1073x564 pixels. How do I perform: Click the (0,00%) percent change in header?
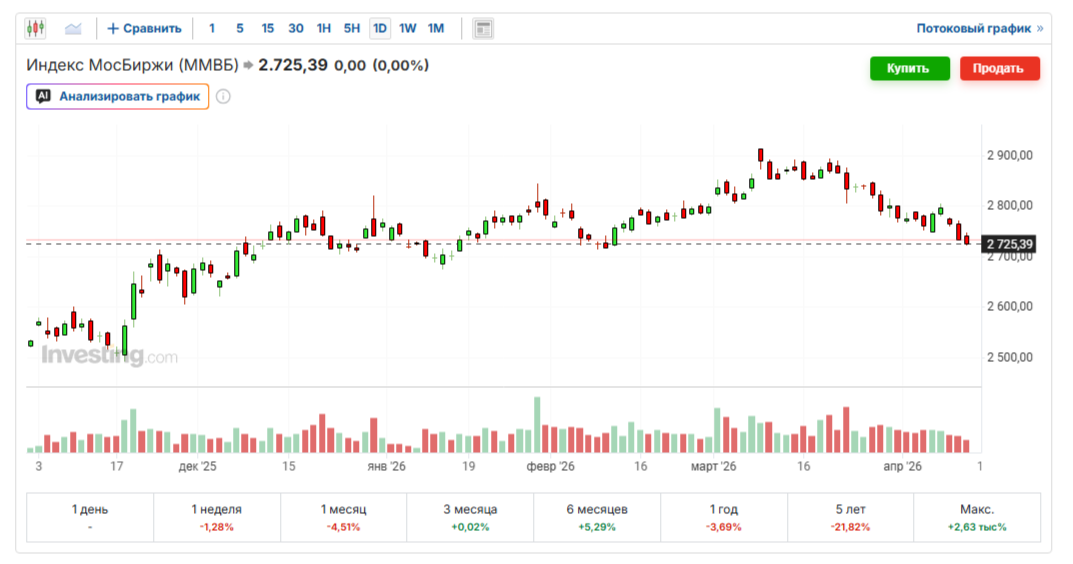point(401,66)
